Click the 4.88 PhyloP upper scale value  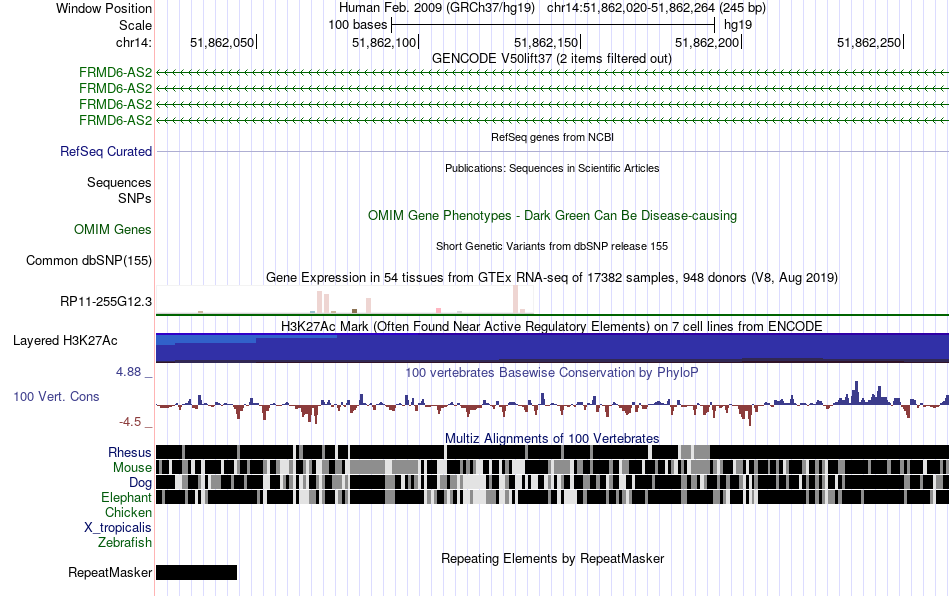(128, 372)
